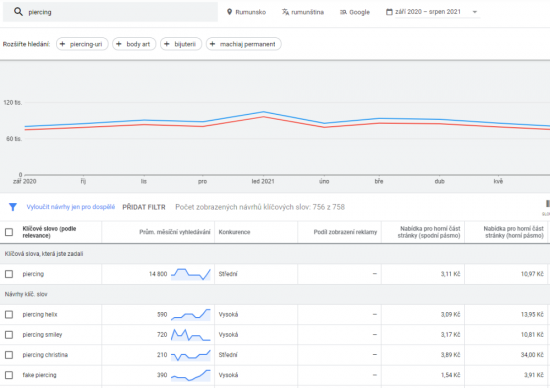550x388 pixels.
Task: Click the plus icon on bijuterii chip
Action: 167,44
